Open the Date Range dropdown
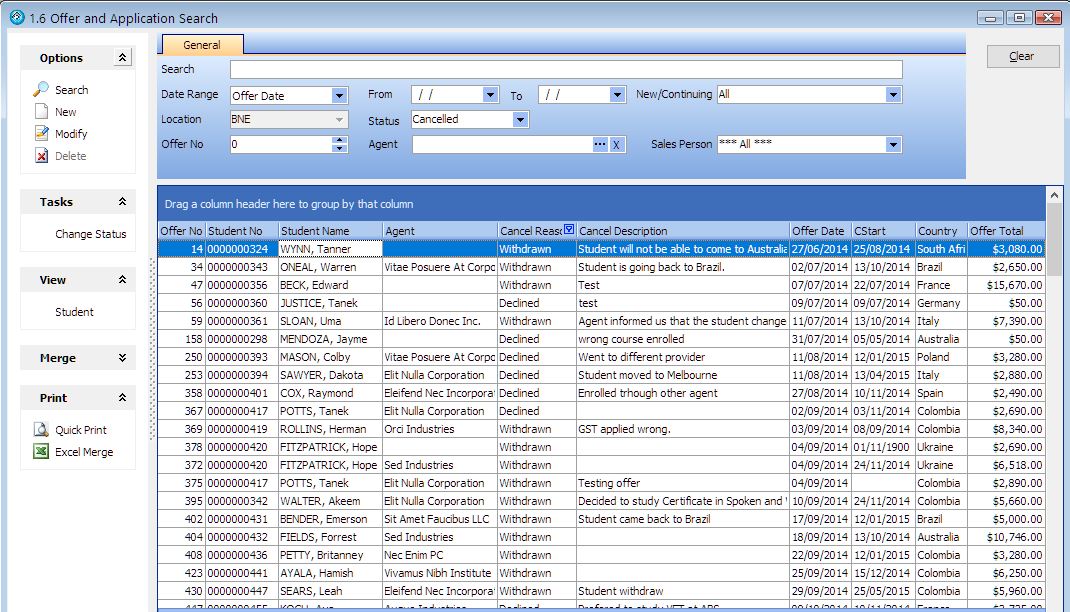This screenshot has width=1070, height=612. pos(339,96)
